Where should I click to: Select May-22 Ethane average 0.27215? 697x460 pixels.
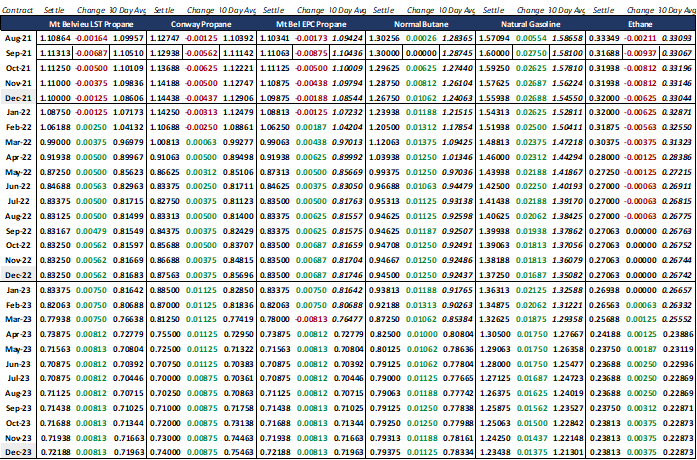click(679, 172)
